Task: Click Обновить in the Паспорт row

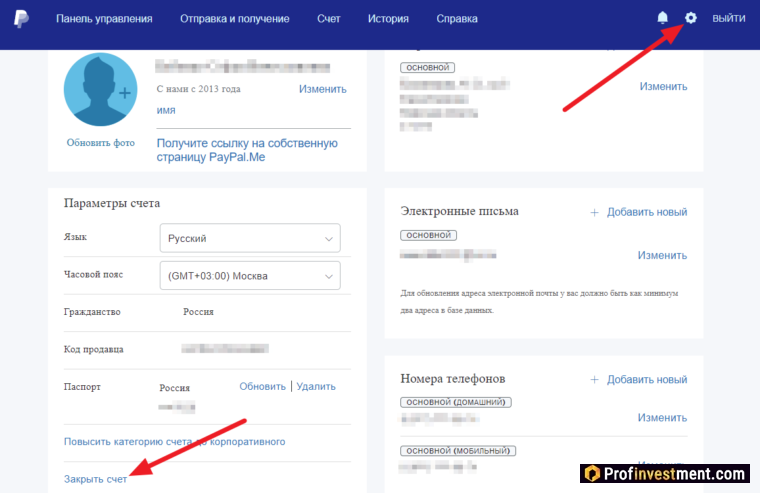Action: click(x=262, y=386)
